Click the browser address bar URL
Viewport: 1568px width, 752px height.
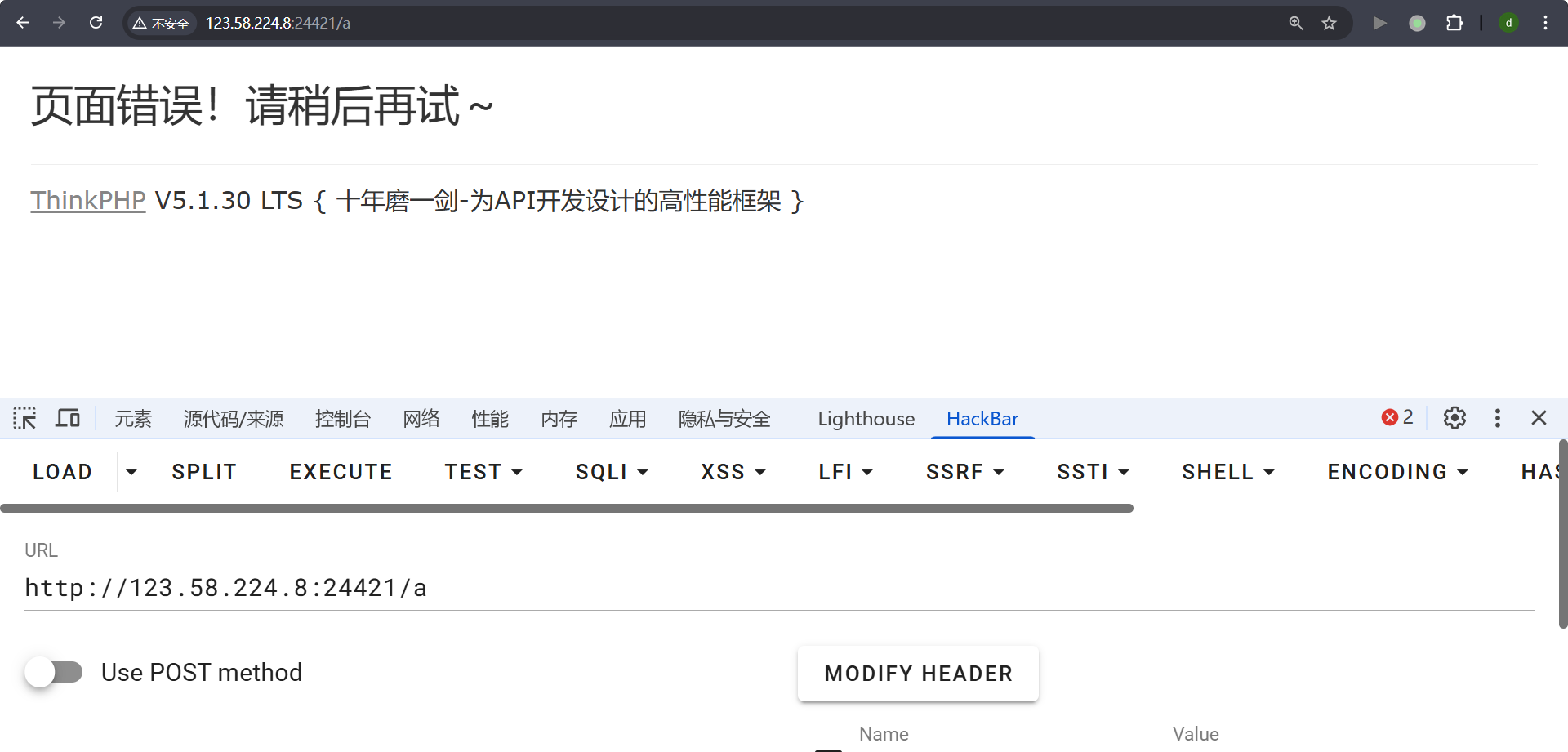pyautogui.click(x=278, y=23)
